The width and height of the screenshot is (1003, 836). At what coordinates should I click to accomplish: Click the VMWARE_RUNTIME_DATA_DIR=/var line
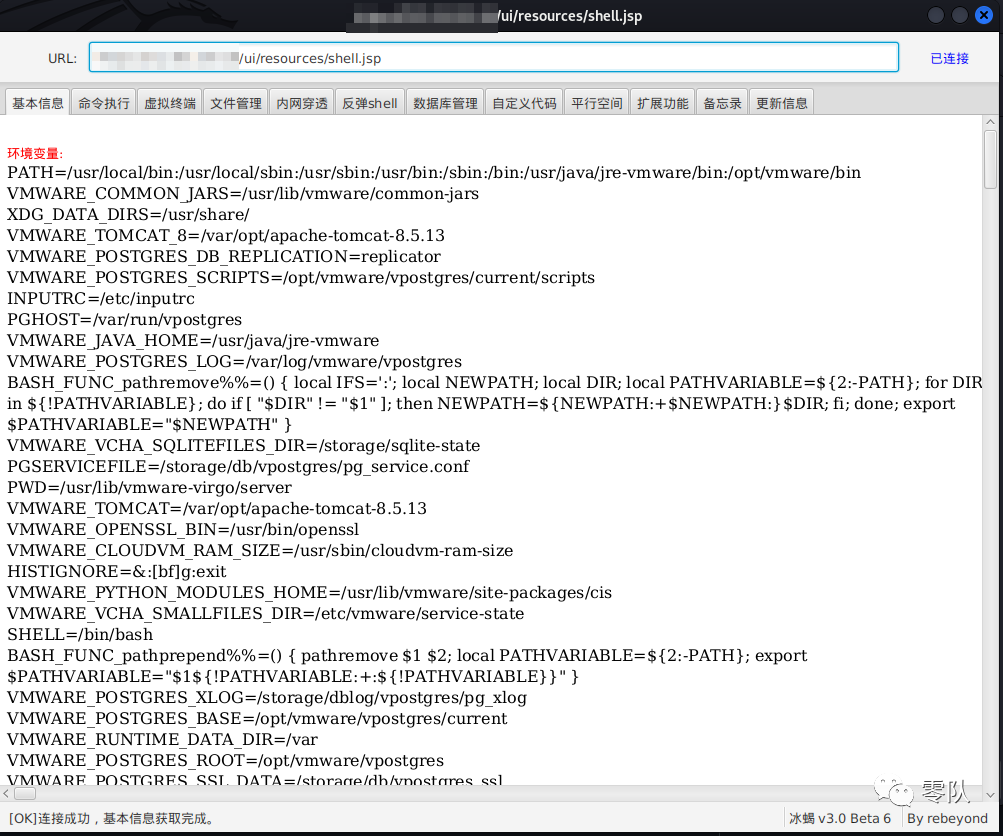pos(162,740)
